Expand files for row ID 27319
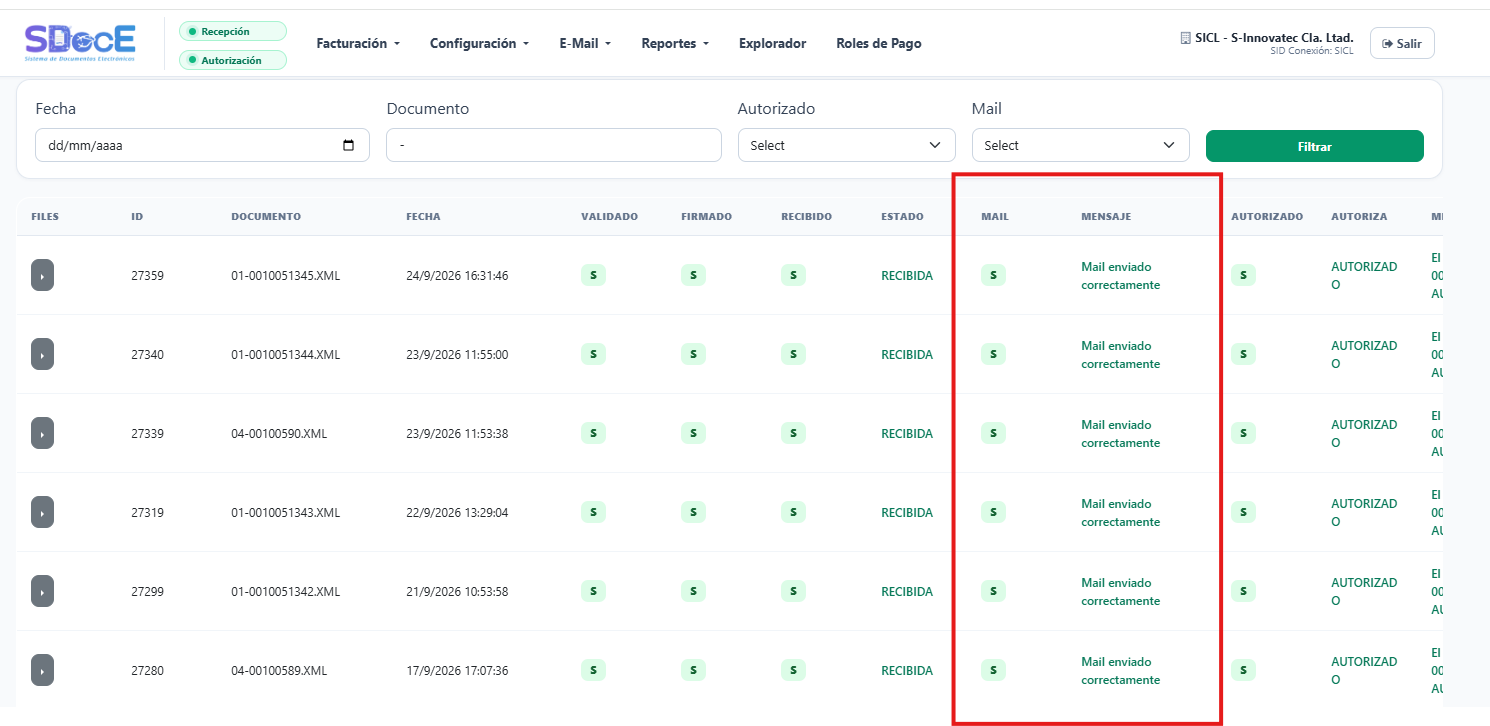The image size is (1490, 726). pyautogui.click(x=42, y=512)
